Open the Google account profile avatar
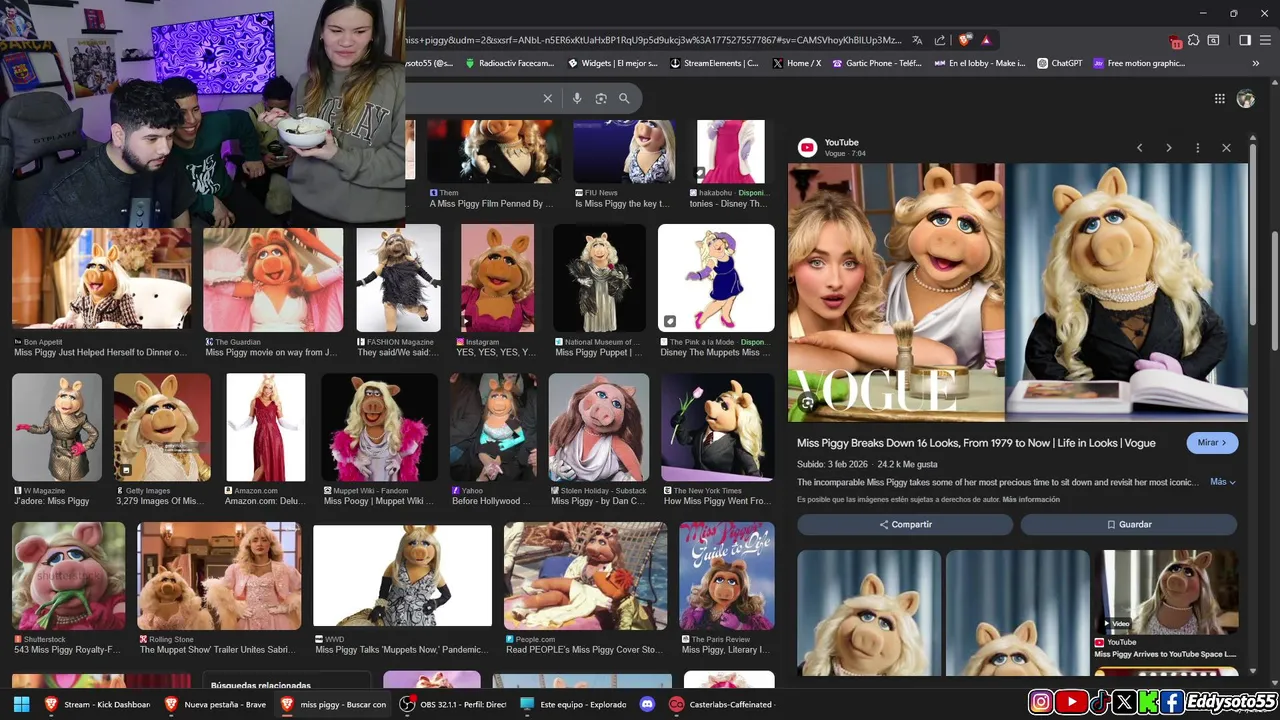1280x720 pixels. [1246, 98]
